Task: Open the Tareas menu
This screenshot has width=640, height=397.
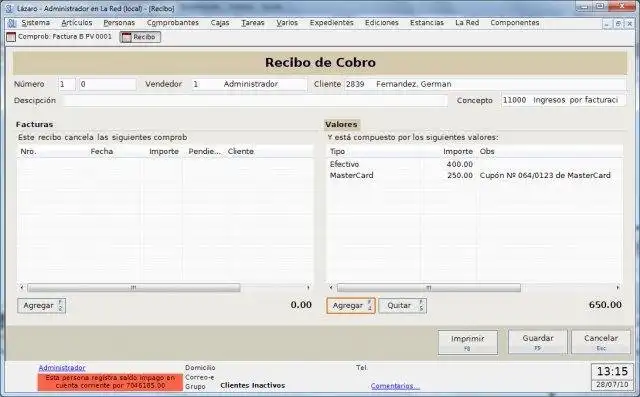Action: click(x=253, y=23)
